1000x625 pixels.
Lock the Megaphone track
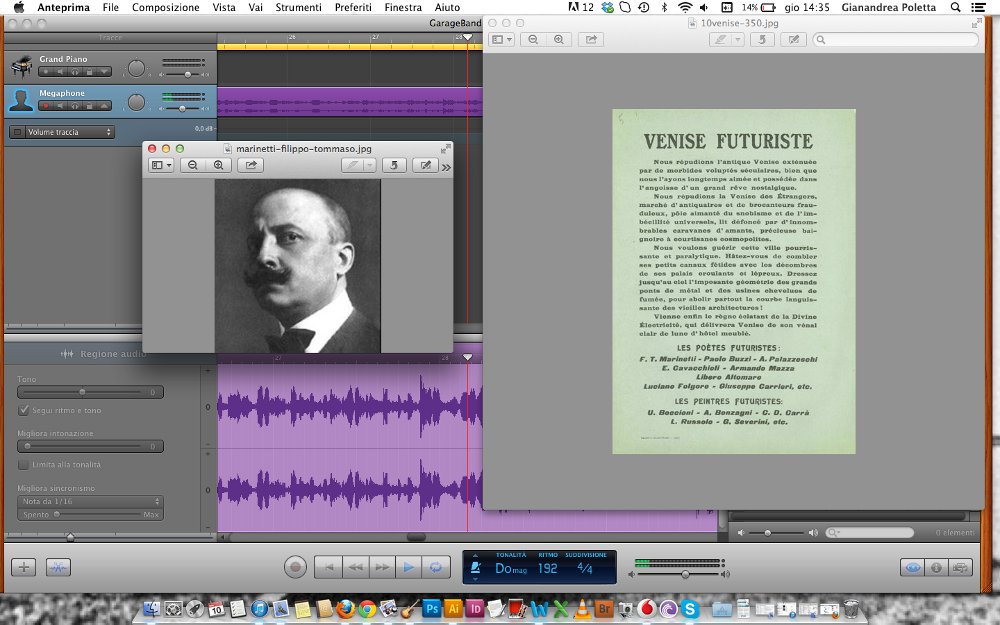point(89,106)
